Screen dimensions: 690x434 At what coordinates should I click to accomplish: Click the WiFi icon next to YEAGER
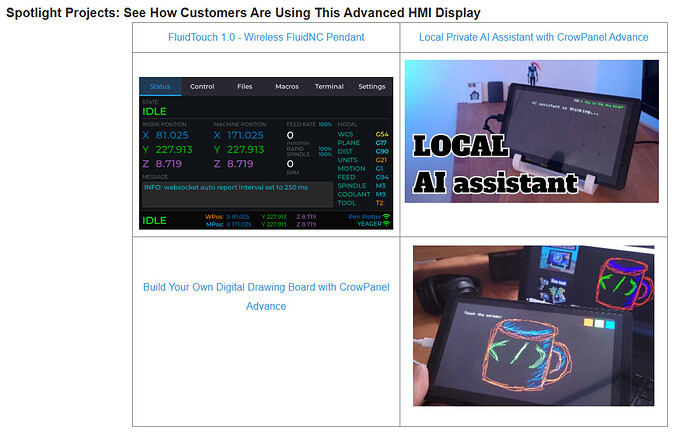click(x=386, y=225)
